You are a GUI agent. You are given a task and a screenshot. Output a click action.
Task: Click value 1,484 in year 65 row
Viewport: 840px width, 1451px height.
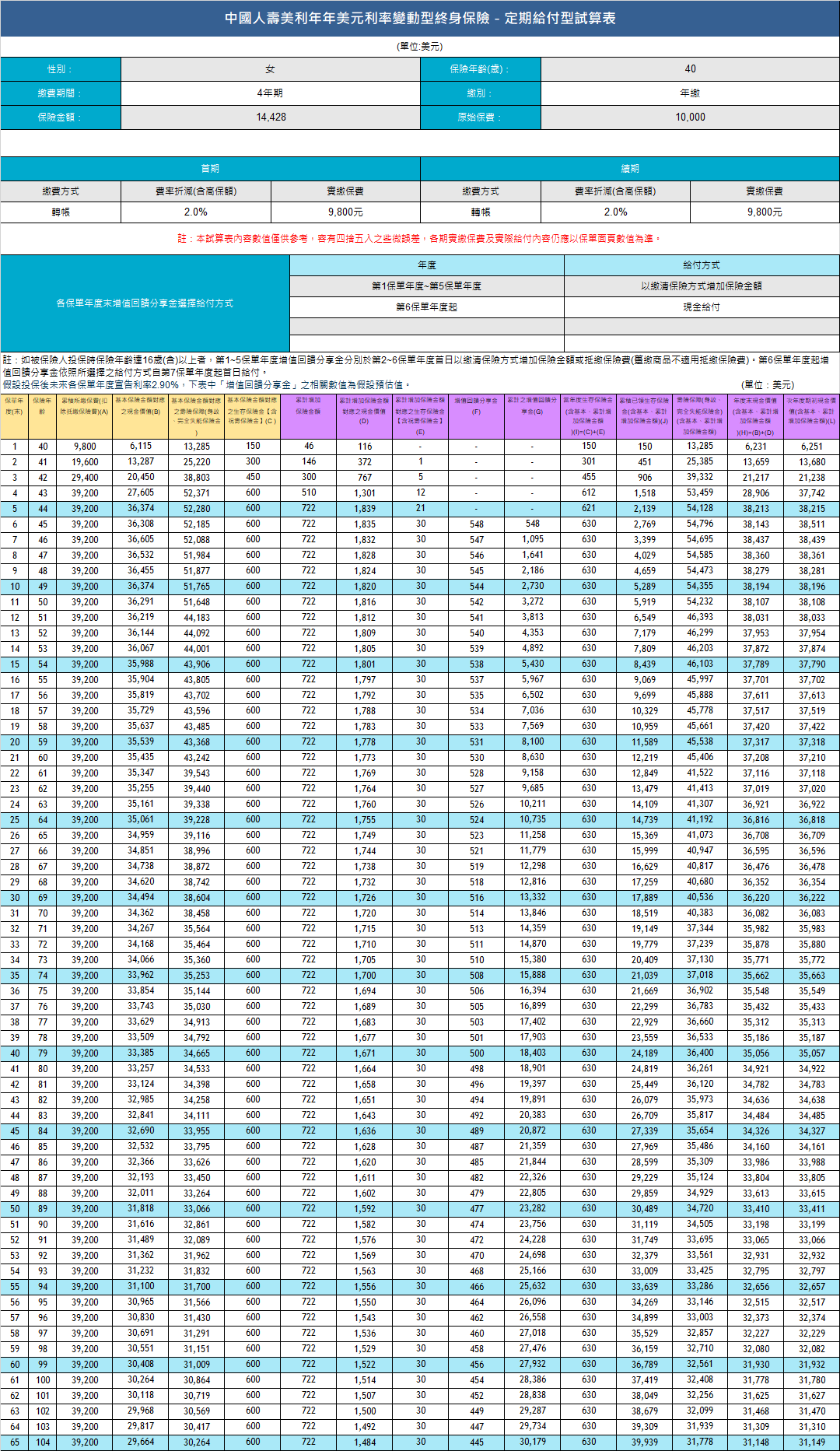[365, 1442]
